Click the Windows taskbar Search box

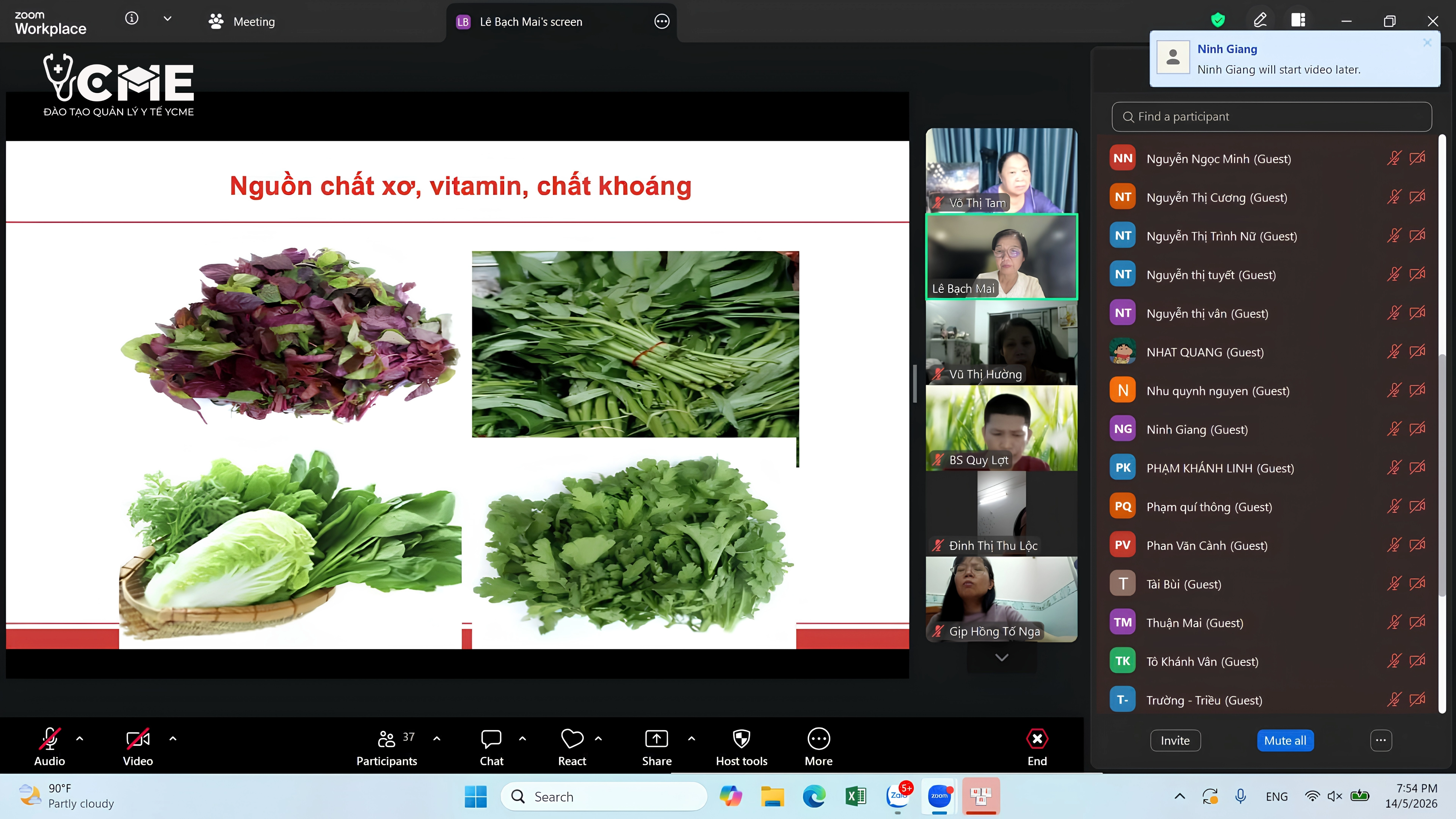[x=604, y=796]
